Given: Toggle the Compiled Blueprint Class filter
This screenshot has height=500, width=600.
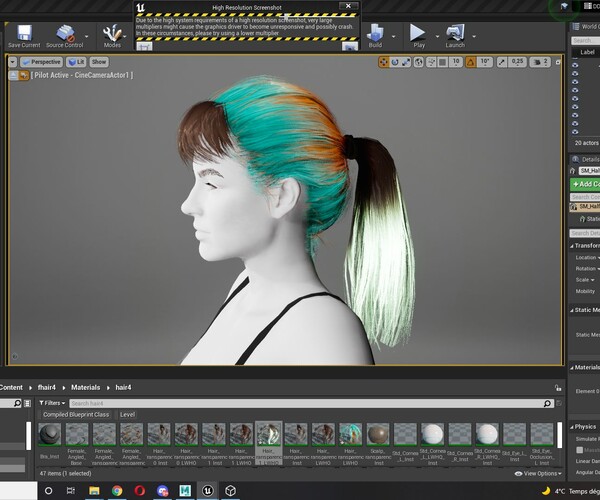Looking at the screenshot, I should point(76,415).
